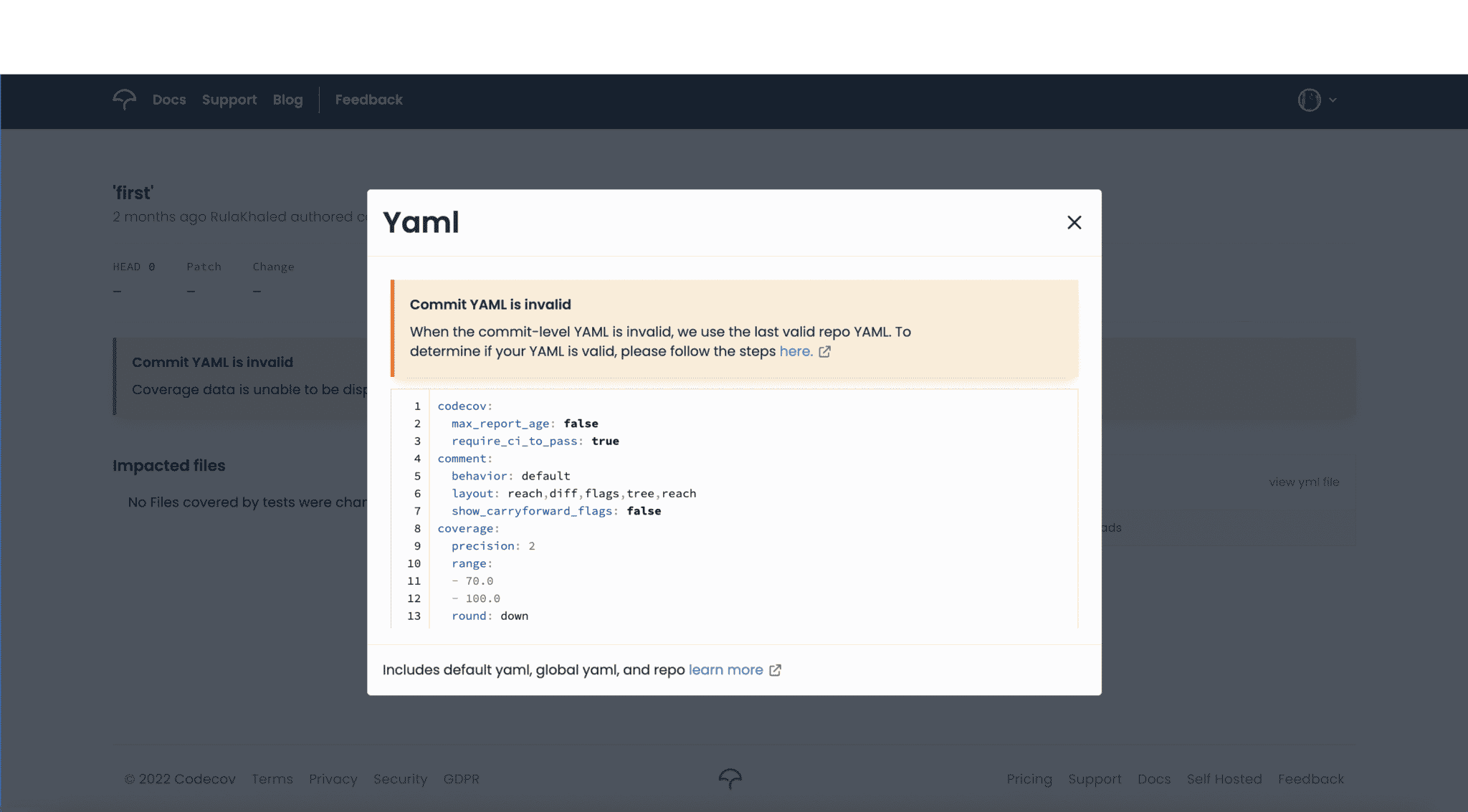
Task: Click the "view yml file" link
Action: (1304, 482)
